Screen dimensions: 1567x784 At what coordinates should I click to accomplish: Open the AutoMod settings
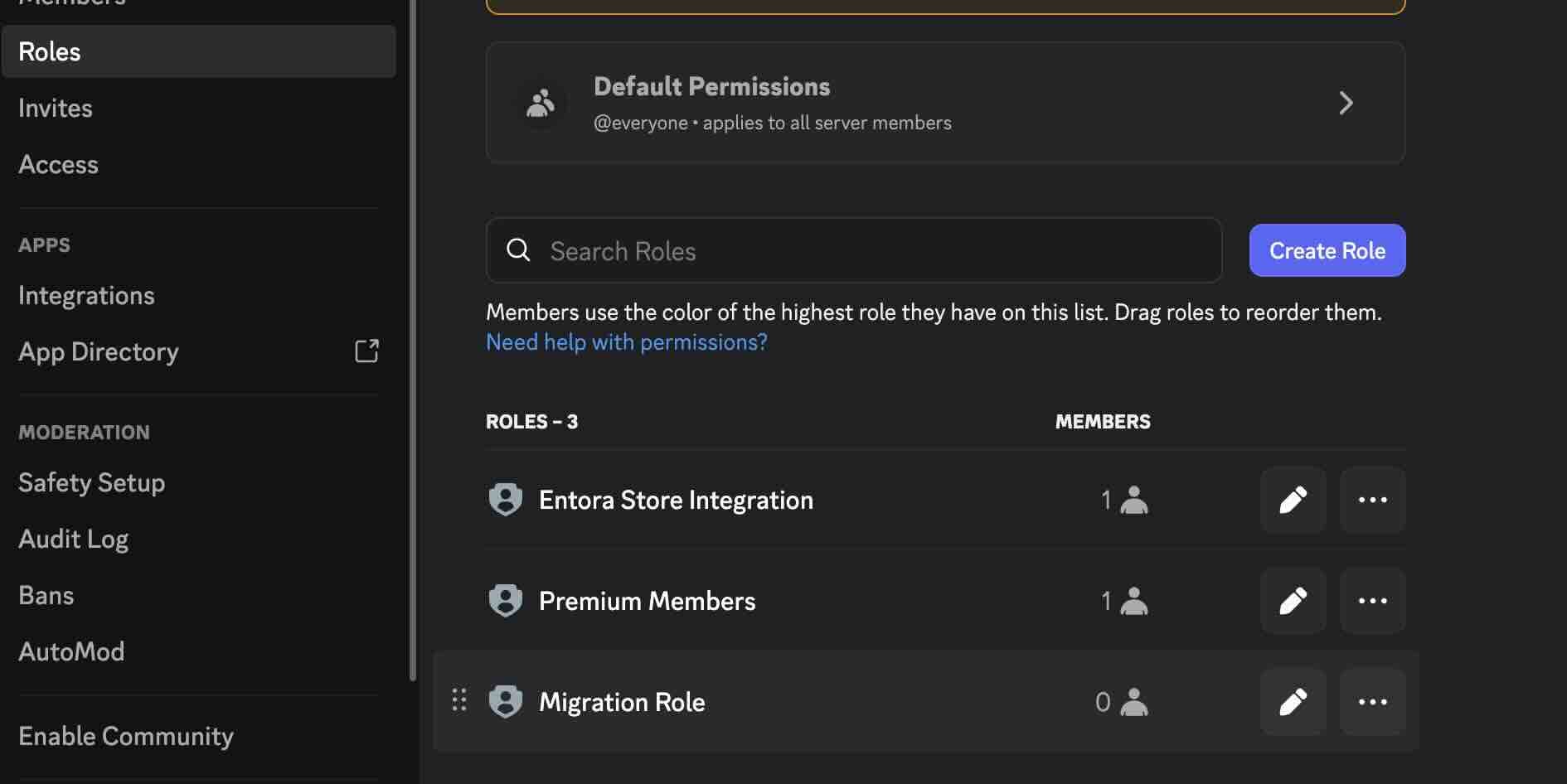coord(71,651)
